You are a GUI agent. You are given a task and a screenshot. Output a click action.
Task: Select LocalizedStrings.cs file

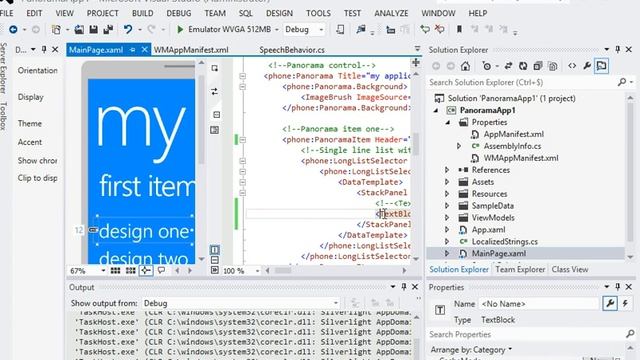click(504, 241)
